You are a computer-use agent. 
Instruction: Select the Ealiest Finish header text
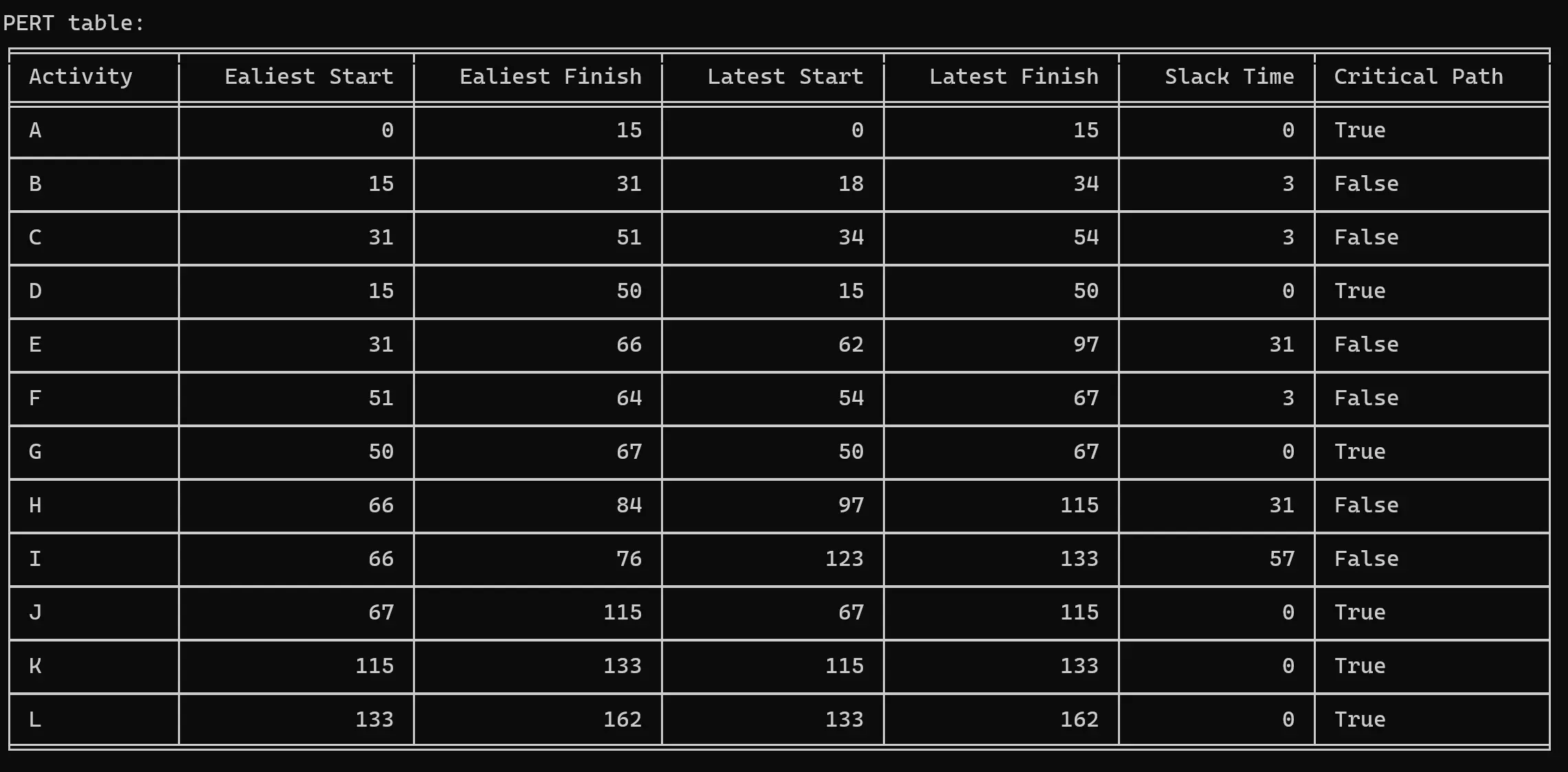pos(550,77)
